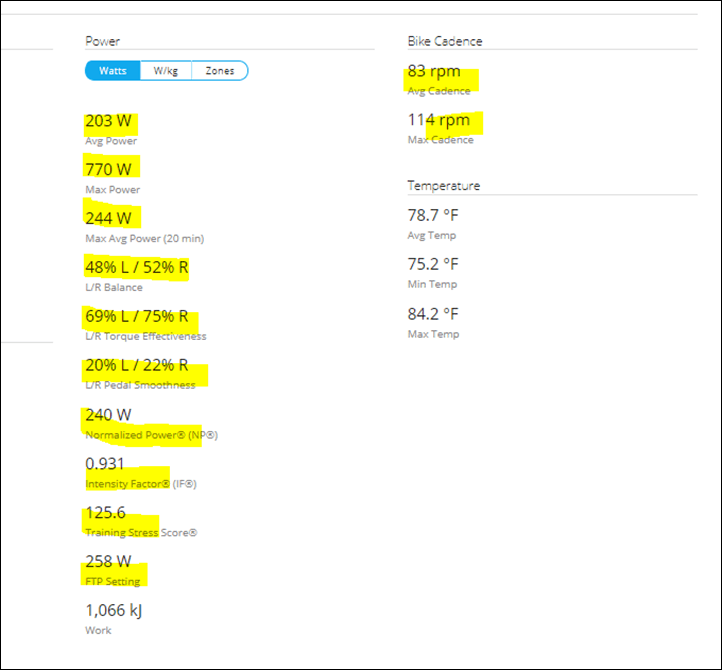Click the L/R Pedal Smoothness label
The image size is (722, 670).
(x=140, y=385)
